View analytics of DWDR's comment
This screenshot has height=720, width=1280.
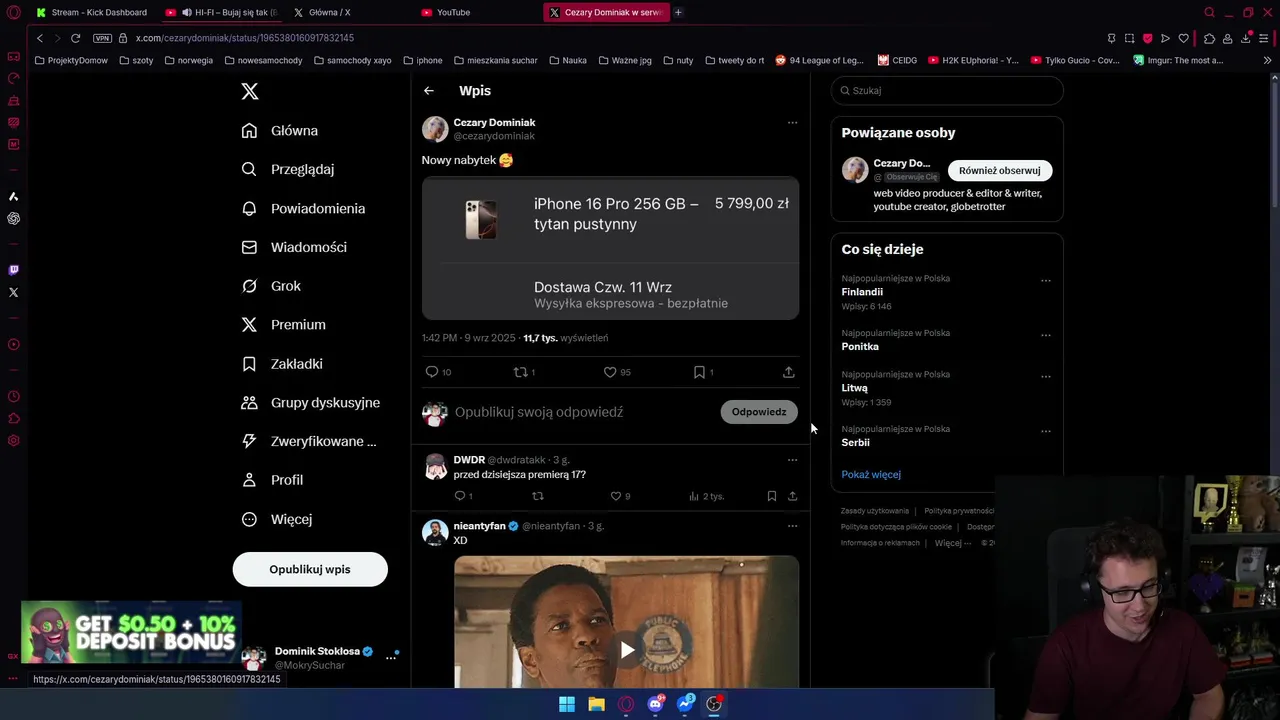[694, 496]
